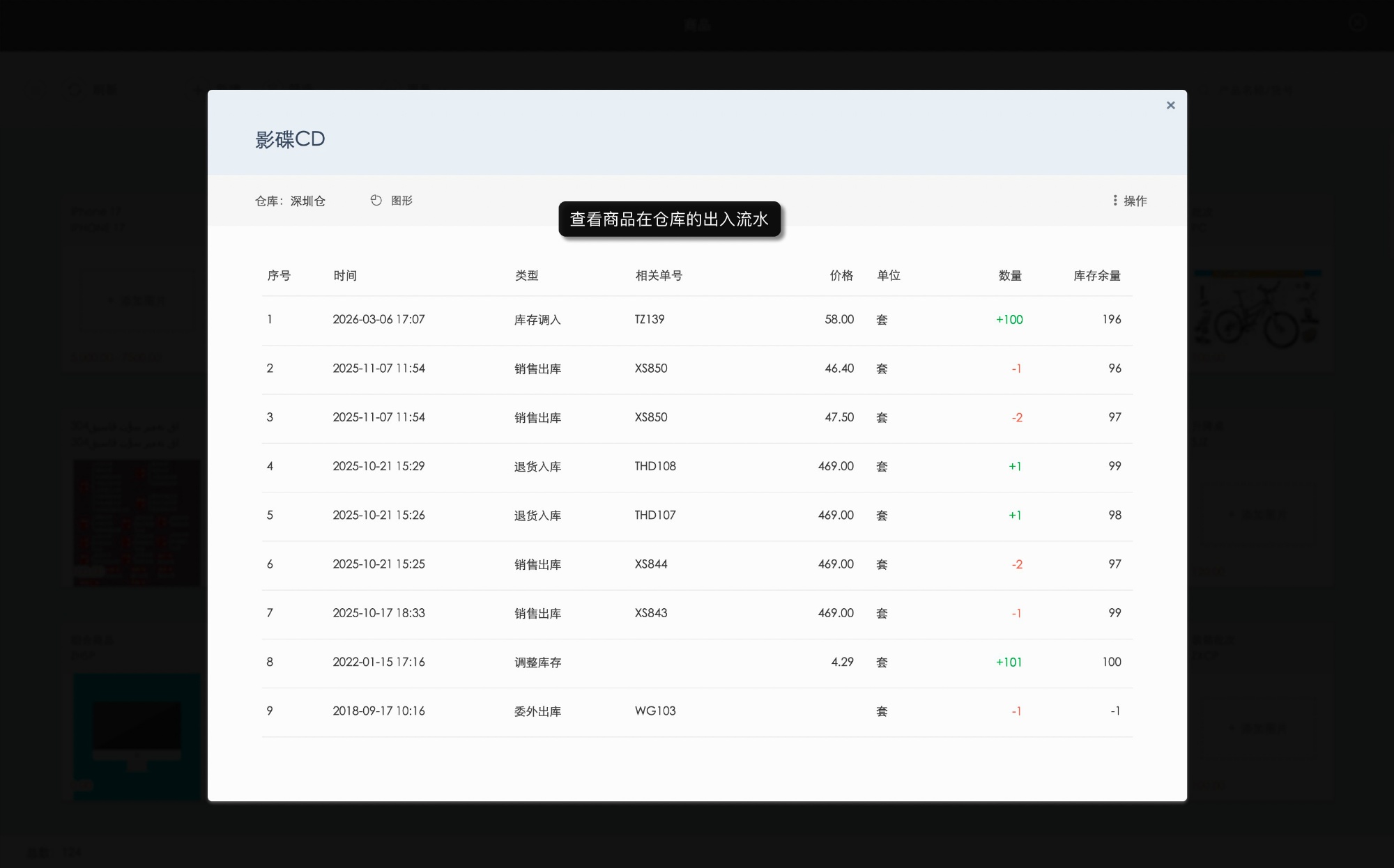Click the +100 quantity in row 1
This screenshot has height=868, width=1394.
(1009, 319)
